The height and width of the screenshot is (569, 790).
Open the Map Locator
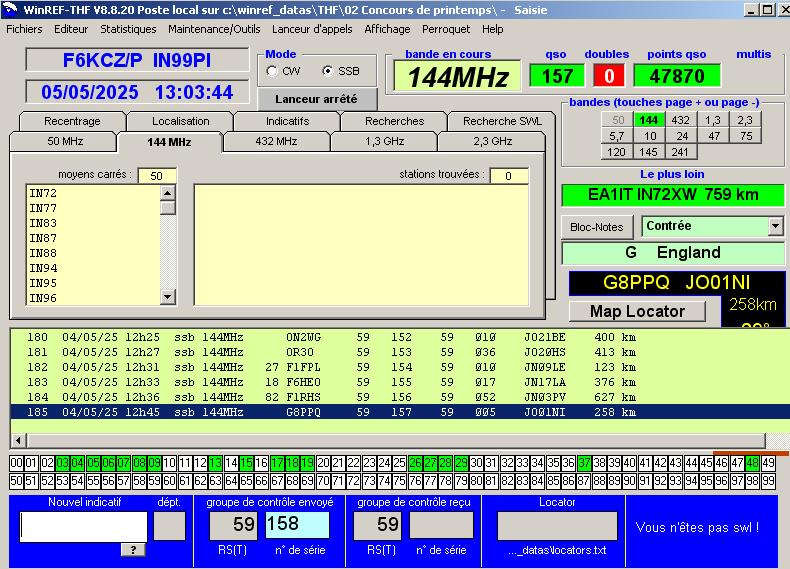coord(637,311)
